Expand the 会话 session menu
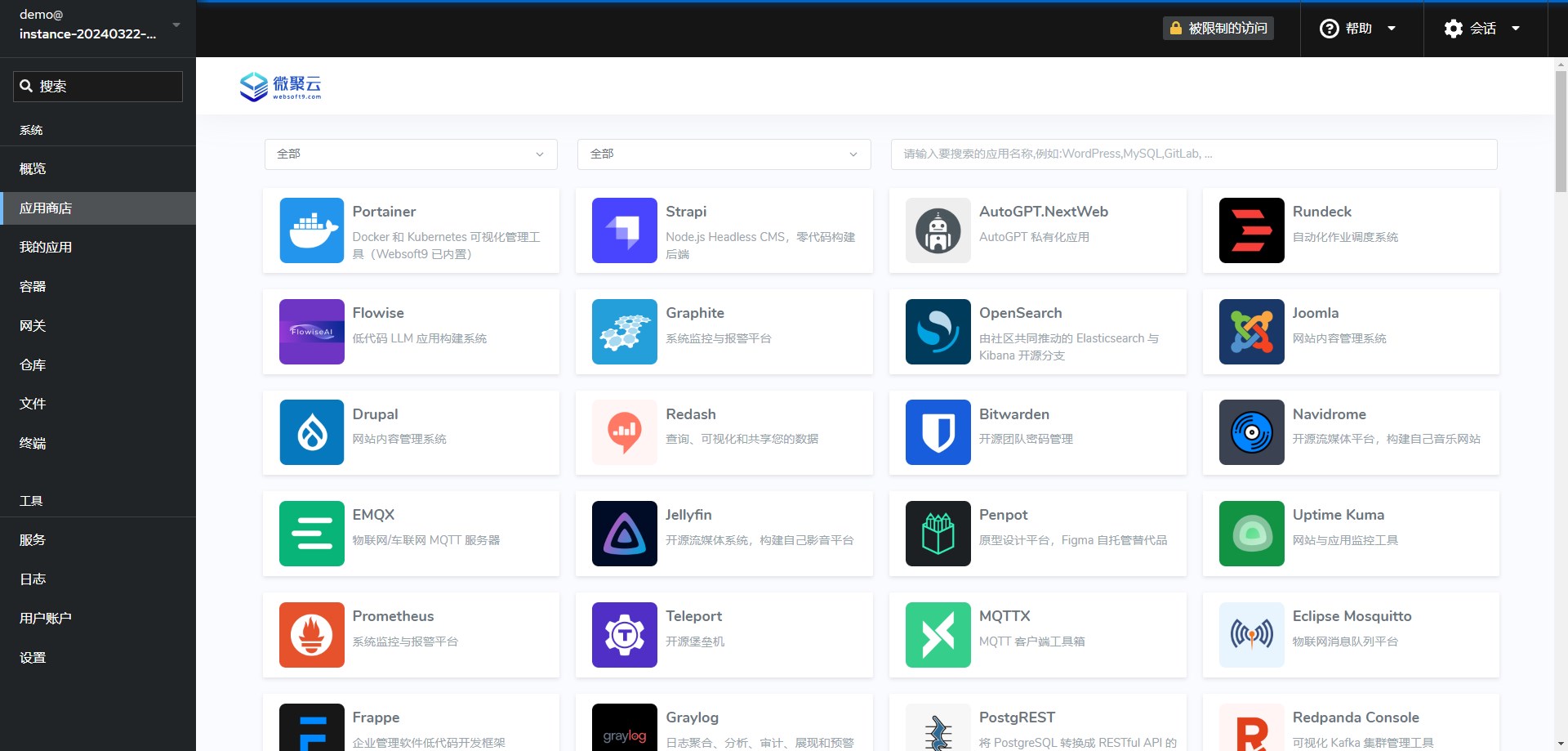1568x751 pixels. 1482,29
